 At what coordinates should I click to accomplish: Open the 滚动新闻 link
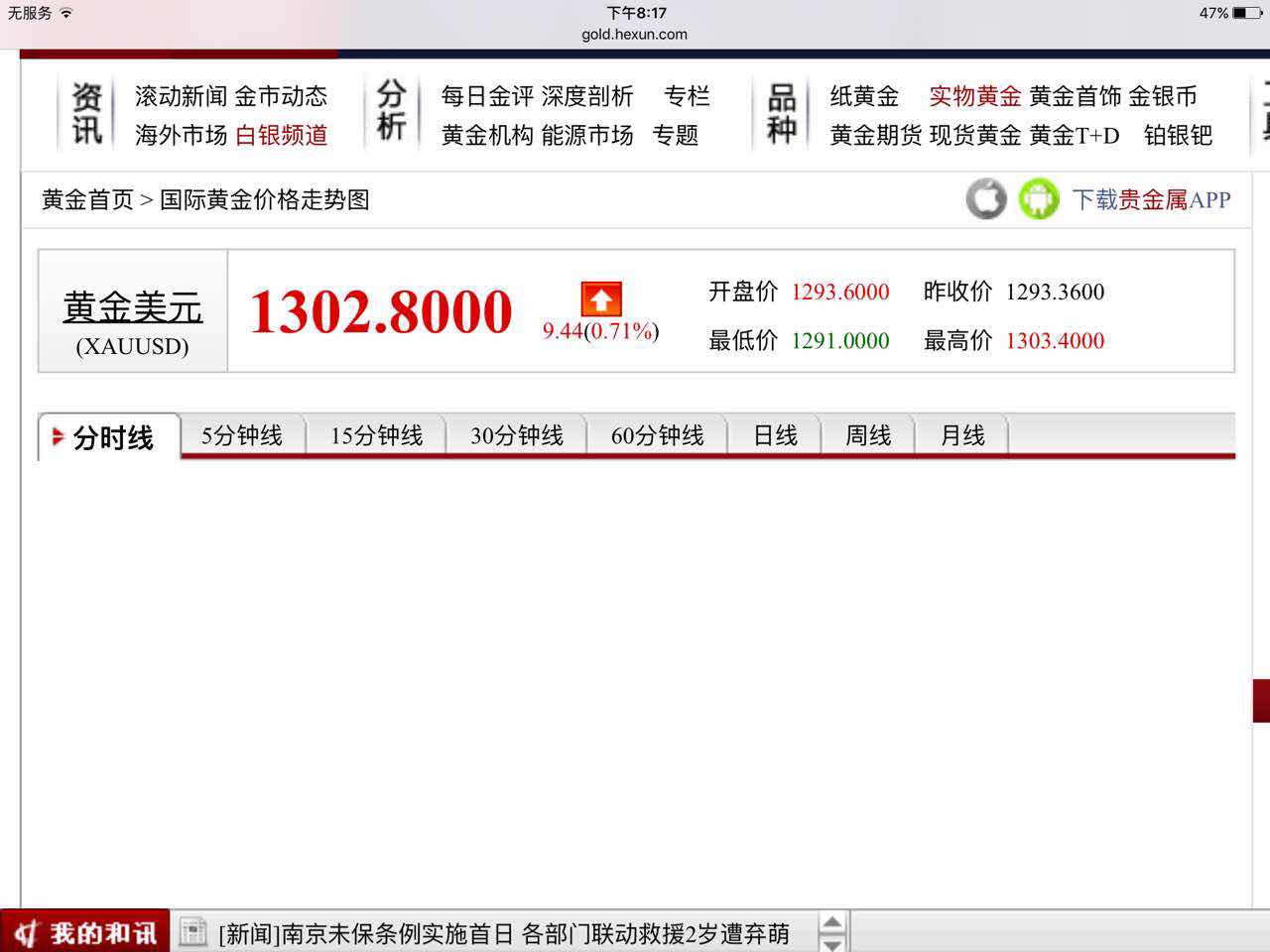pyautogui.click(x=181, y=96)
